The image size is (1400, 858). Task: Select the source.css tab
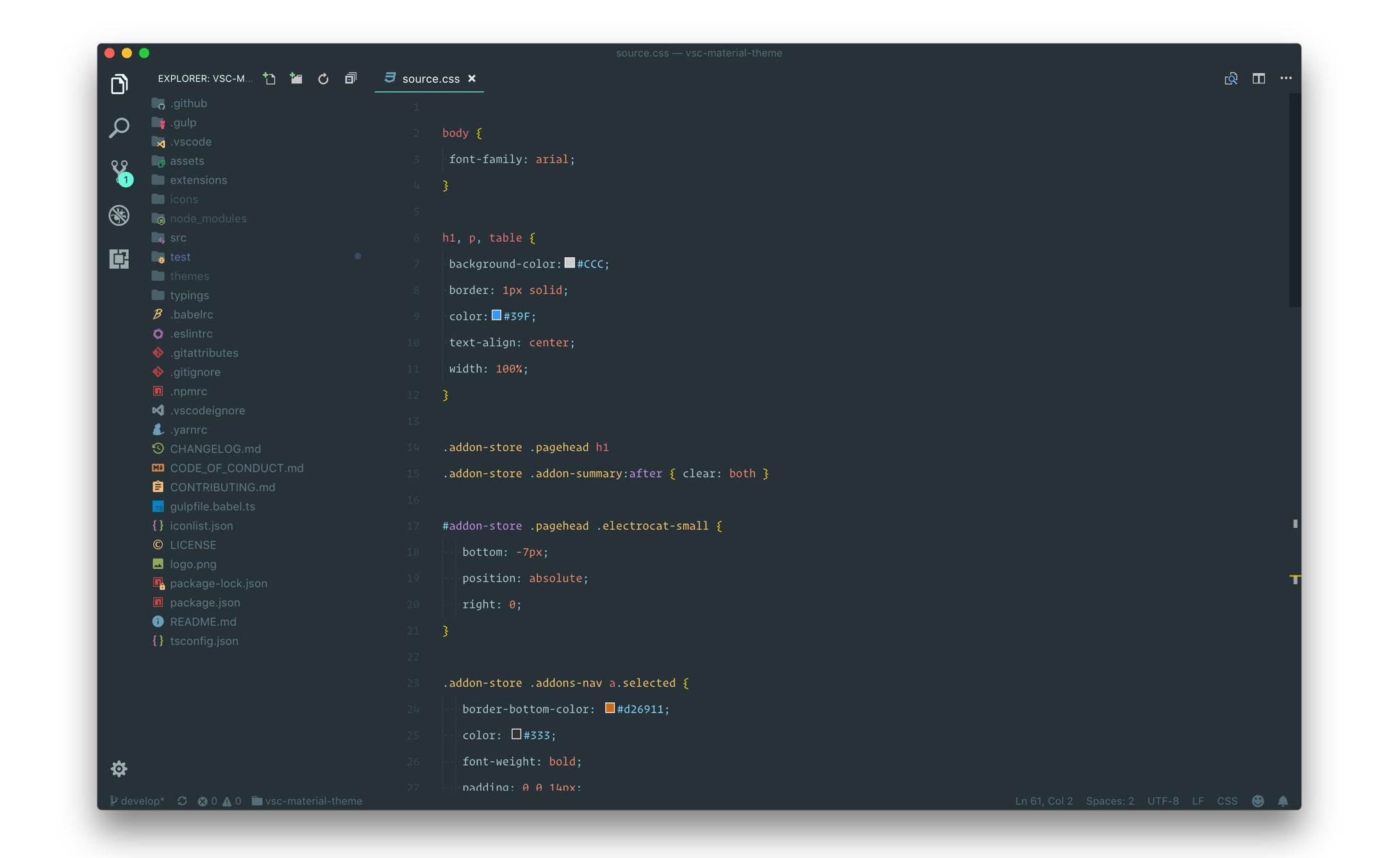point(430,79)
